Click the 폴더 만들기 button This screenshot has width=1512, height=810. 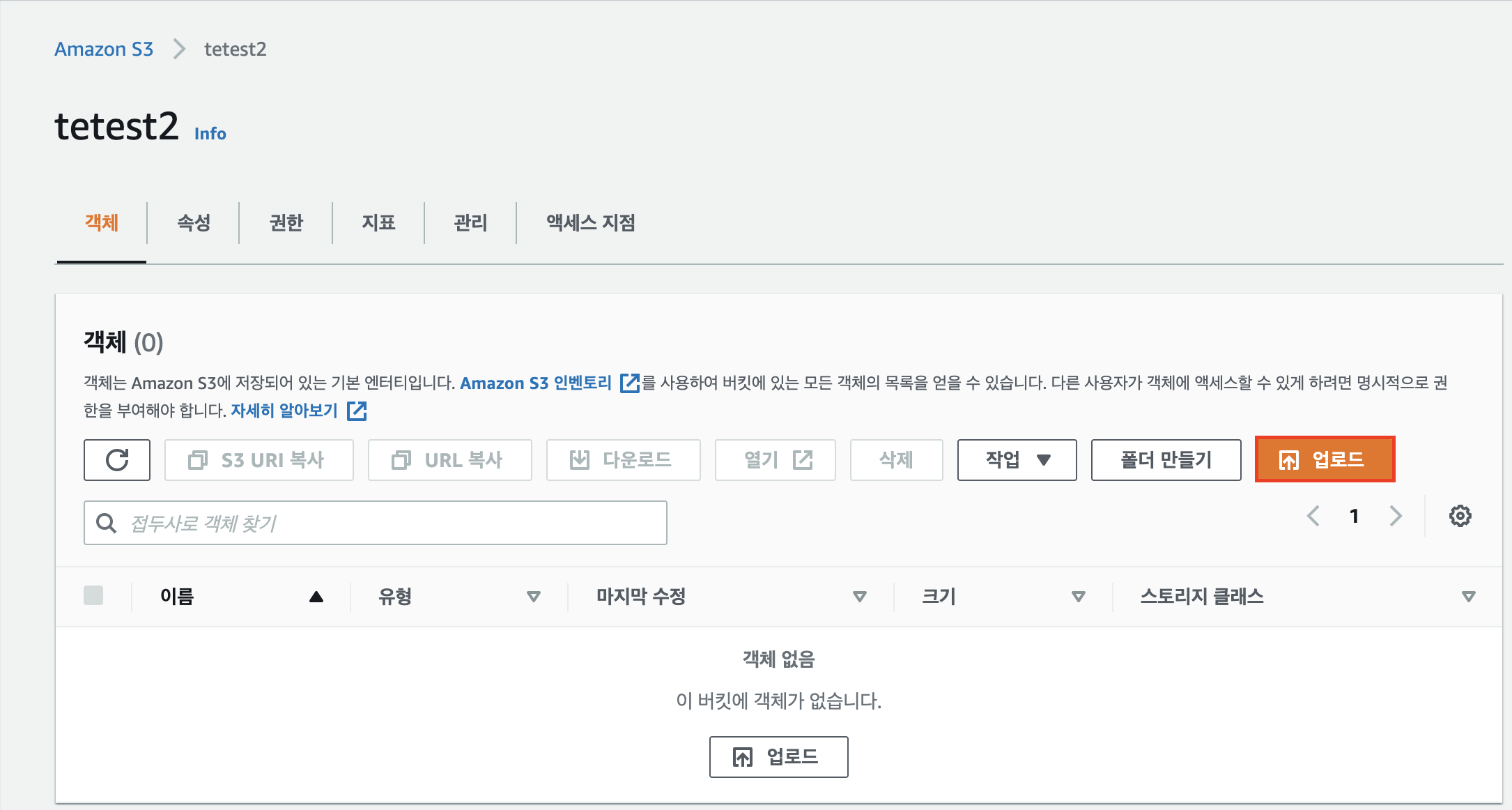click(x=1166, y=460)
